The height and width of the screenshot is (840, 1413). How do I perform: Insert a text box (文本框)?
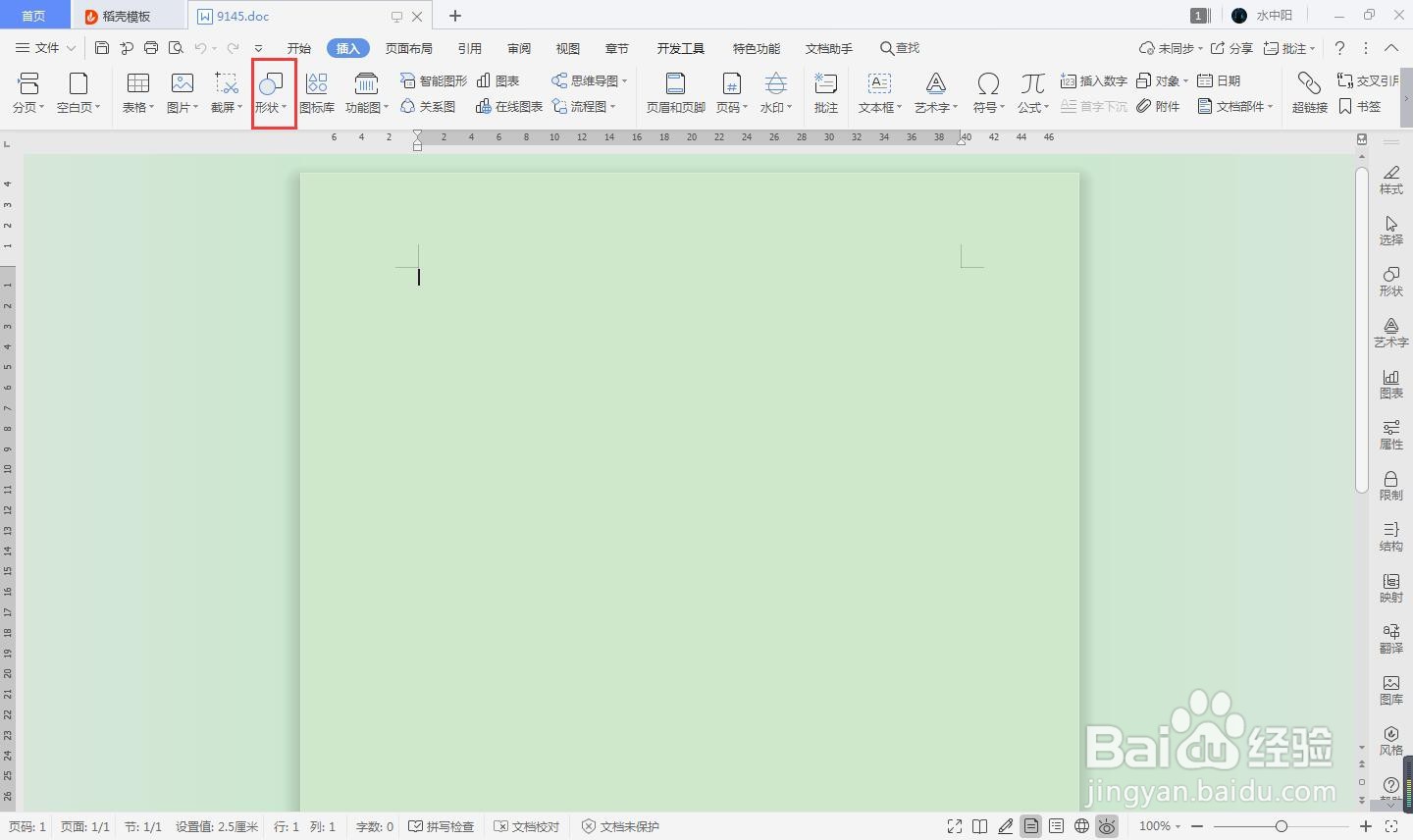879,93
